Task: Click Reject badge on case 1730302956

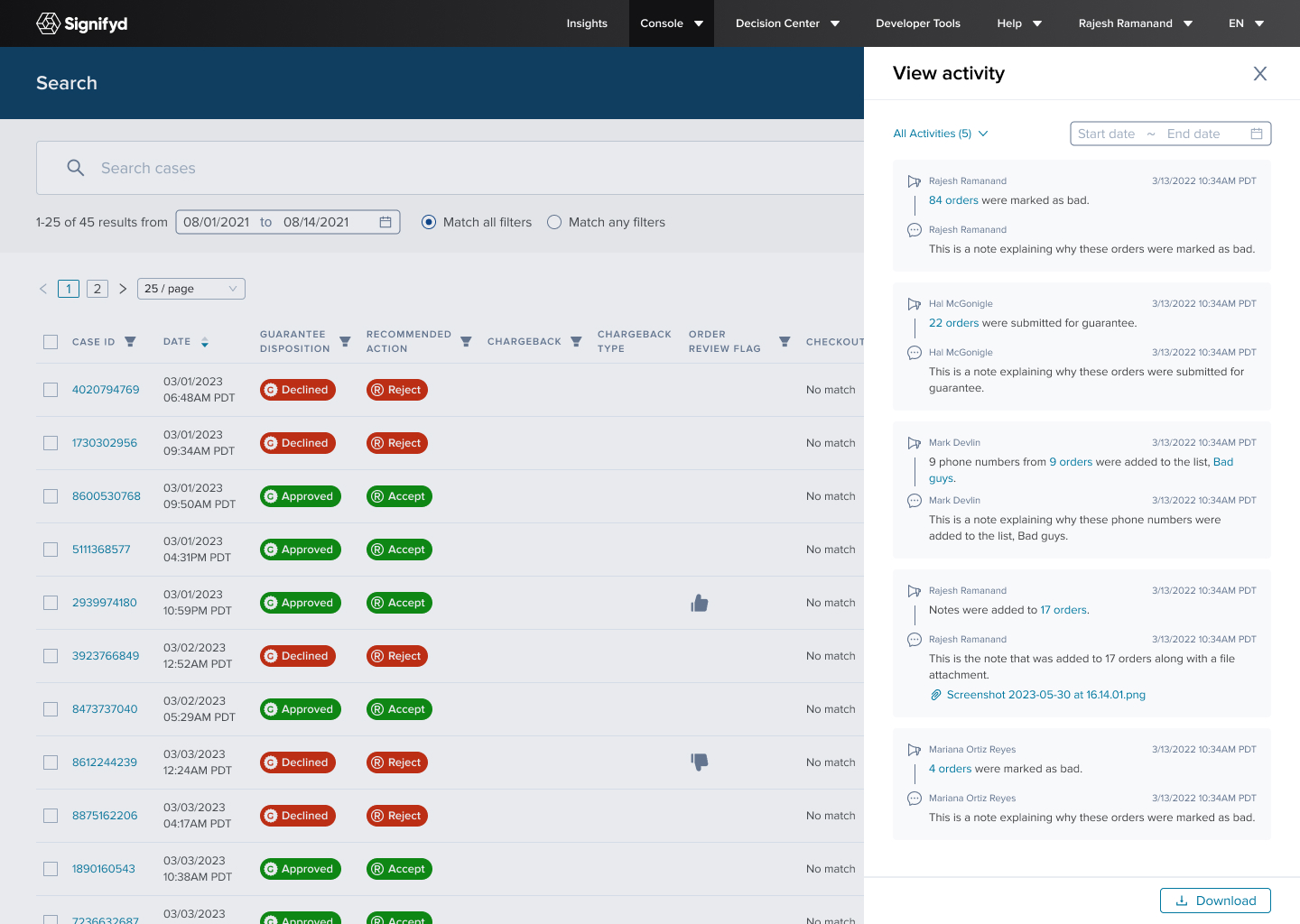Action: click(397, 443)
